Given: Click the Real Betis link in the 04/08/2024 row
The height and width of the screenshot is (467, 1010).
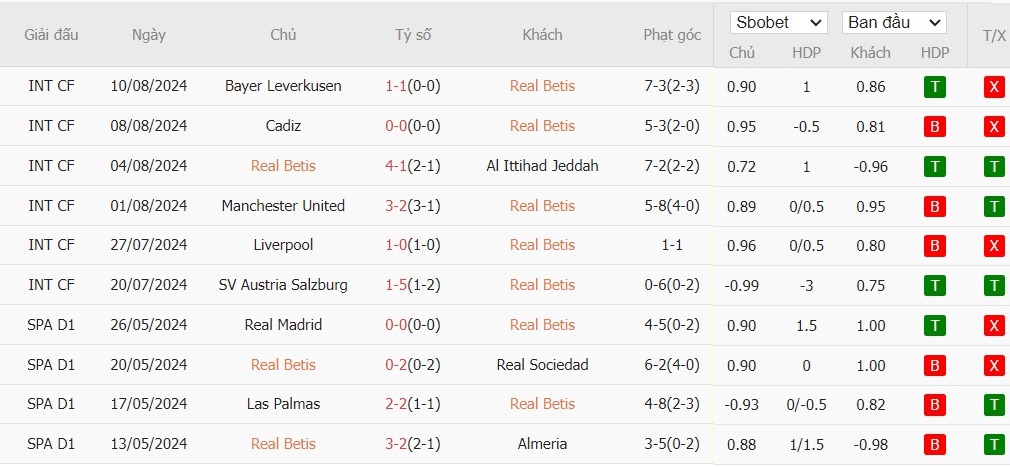Looking at the screenshot, I should point(283,166).
